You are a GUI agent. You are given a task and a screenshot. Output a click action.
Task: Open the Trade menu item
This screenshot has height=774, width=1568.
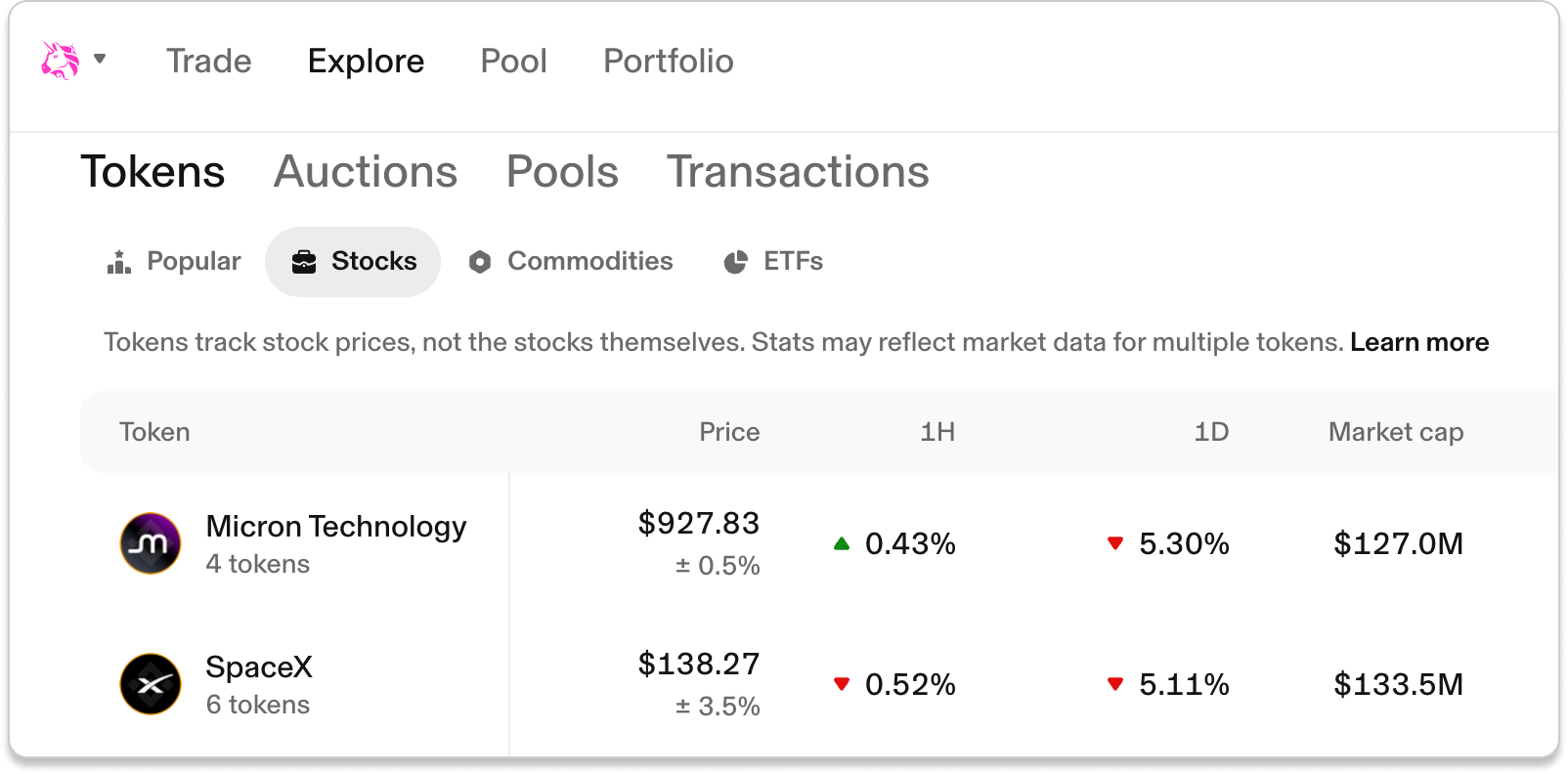(x=209, y=61)
